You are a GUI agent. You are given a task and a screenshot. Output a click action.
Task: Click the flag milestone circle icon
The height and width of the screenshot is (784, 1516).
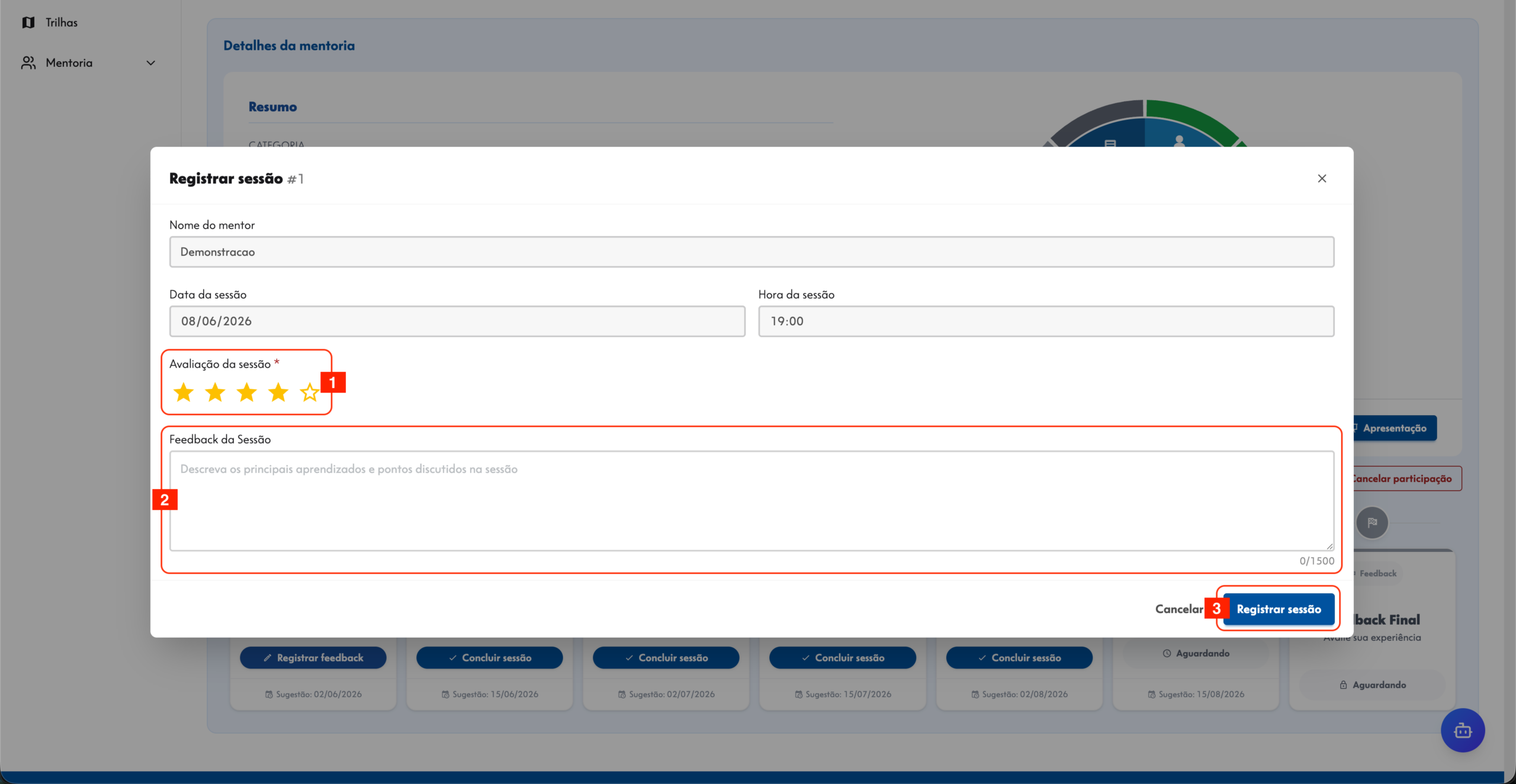(x=1372, y=523)
